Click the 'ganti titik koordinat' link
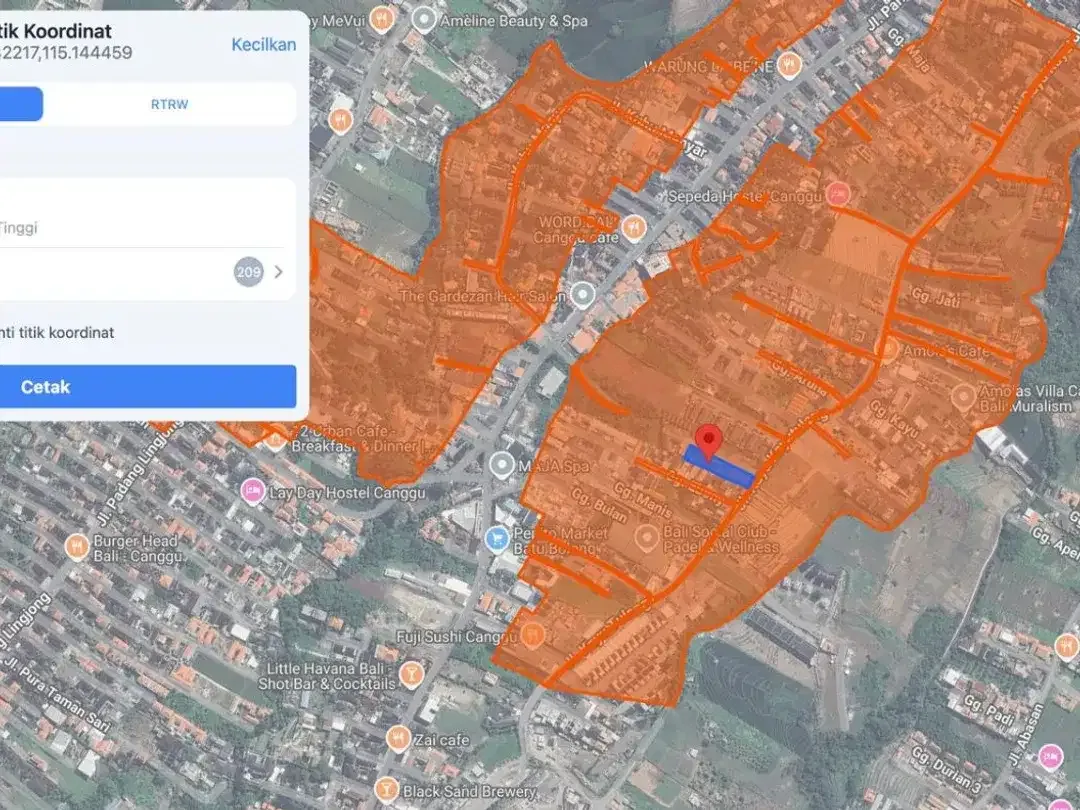This screenshot has width=1080, height=810. (56, 333)
